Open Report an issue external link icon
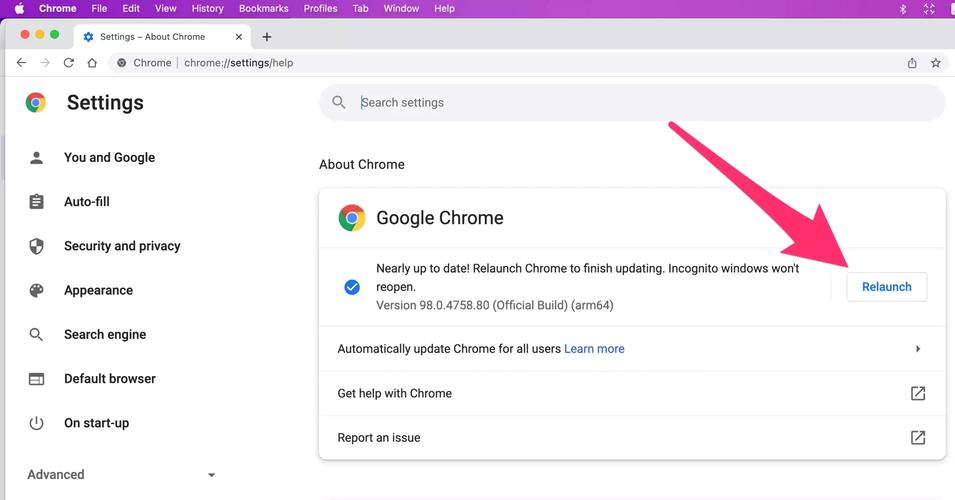Screen dimensions: 955x500 point(918,437)
